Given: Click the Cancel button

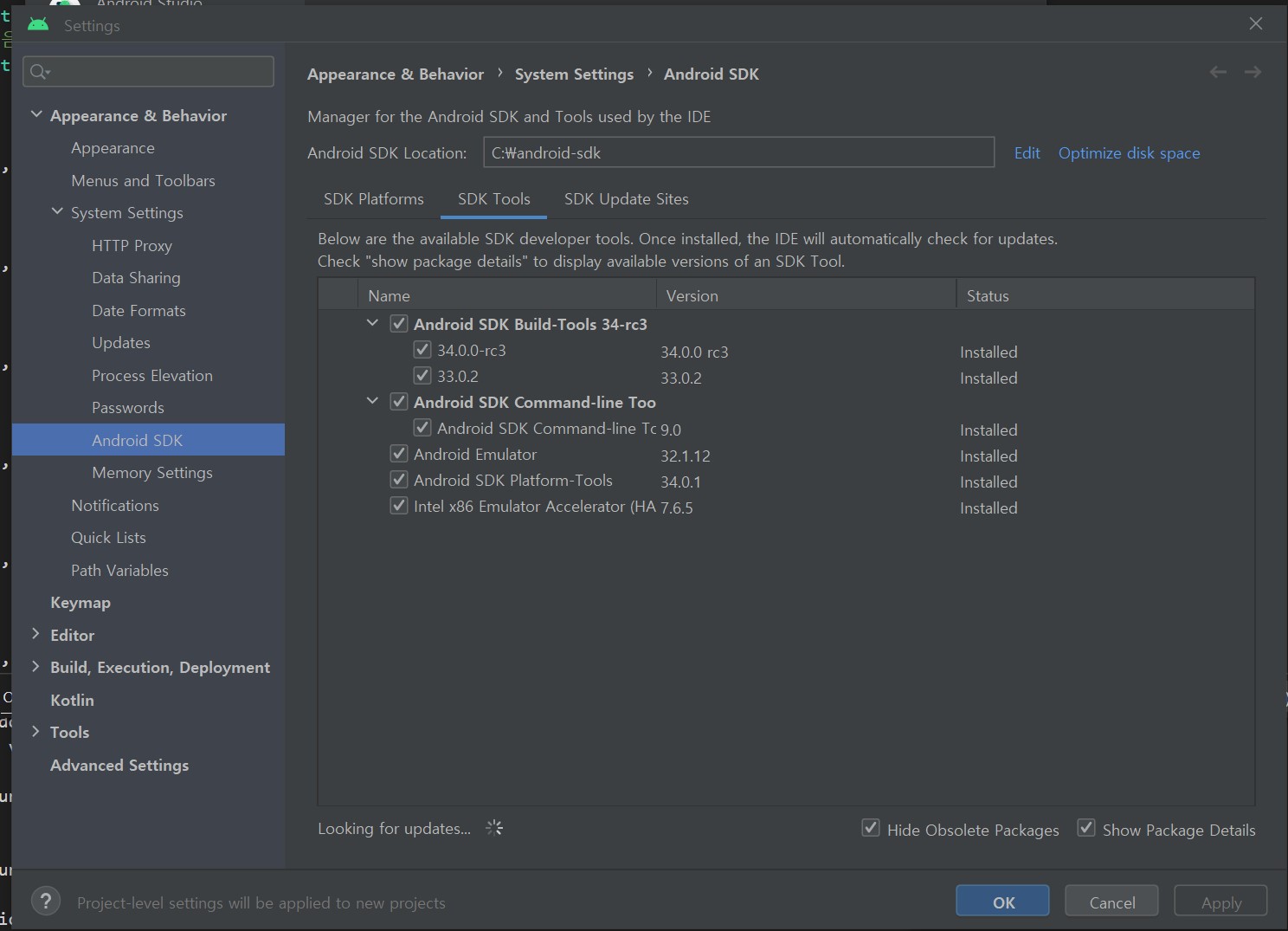Looking at the screenshot, I should coord(1112,902).
